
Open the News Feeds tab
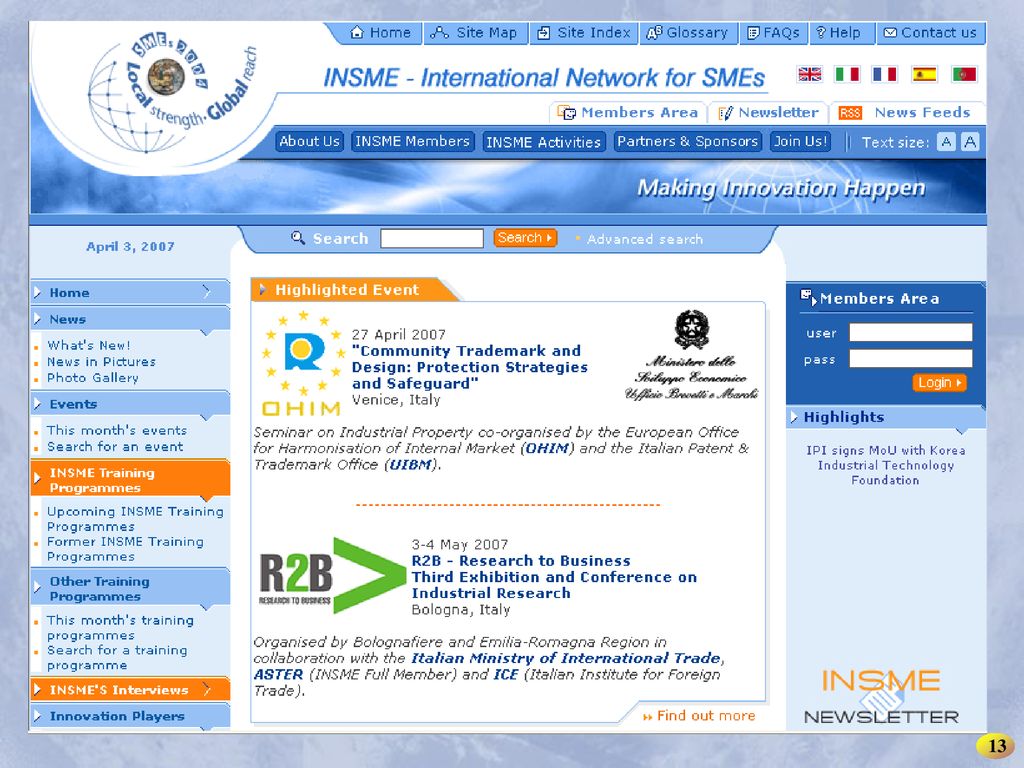click(x=905, y=113)
